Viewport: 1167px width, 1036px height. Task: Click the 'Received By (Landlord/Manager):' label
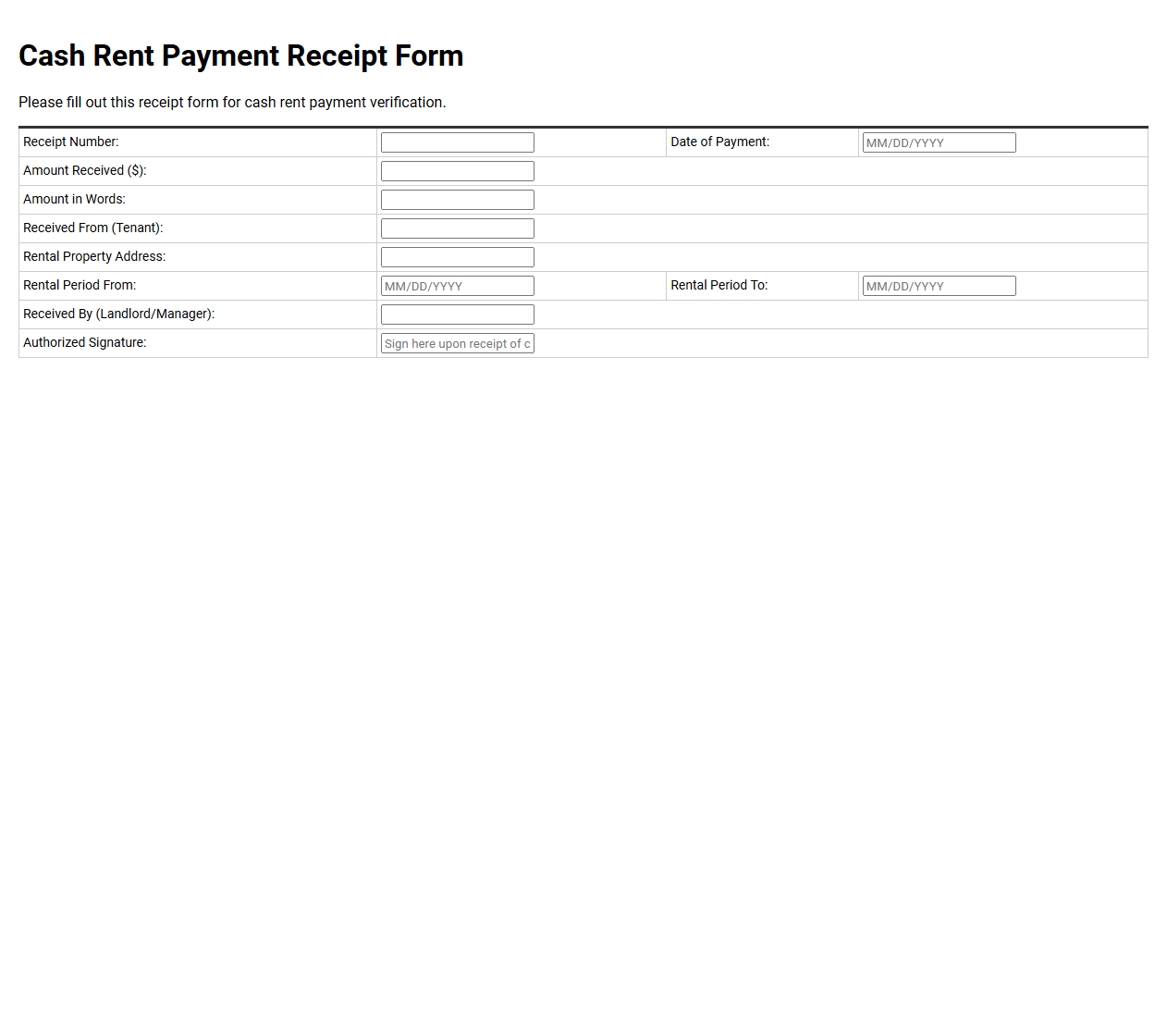(119, 314)
